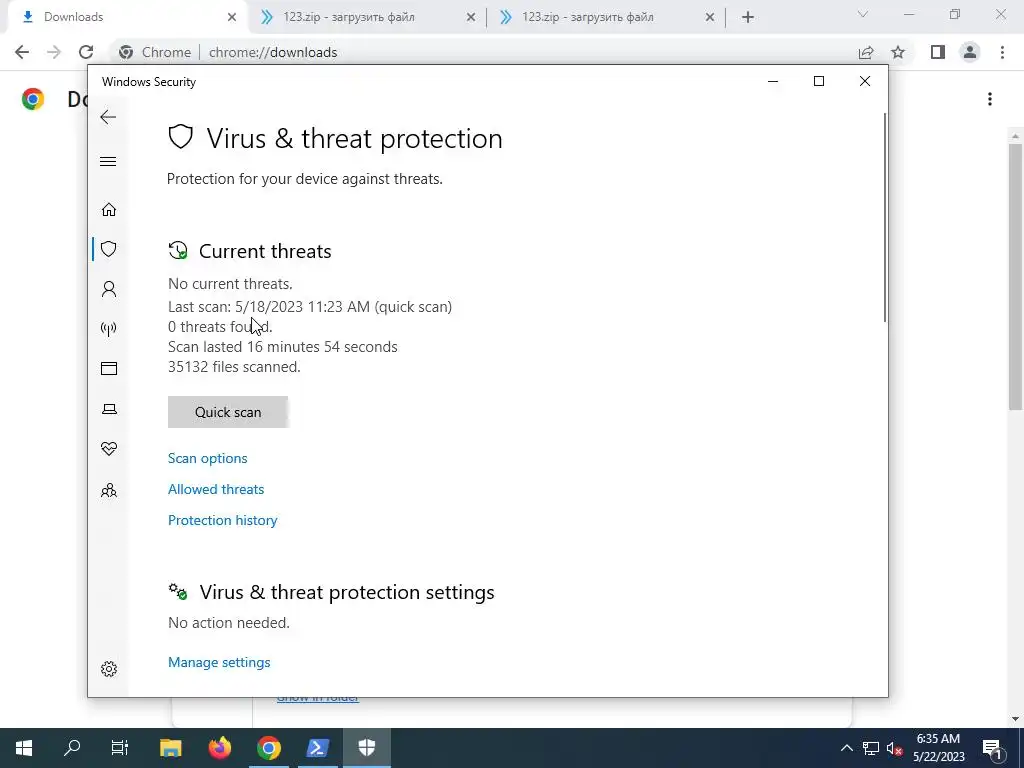Open a new Chrome tab

(748, 18)
